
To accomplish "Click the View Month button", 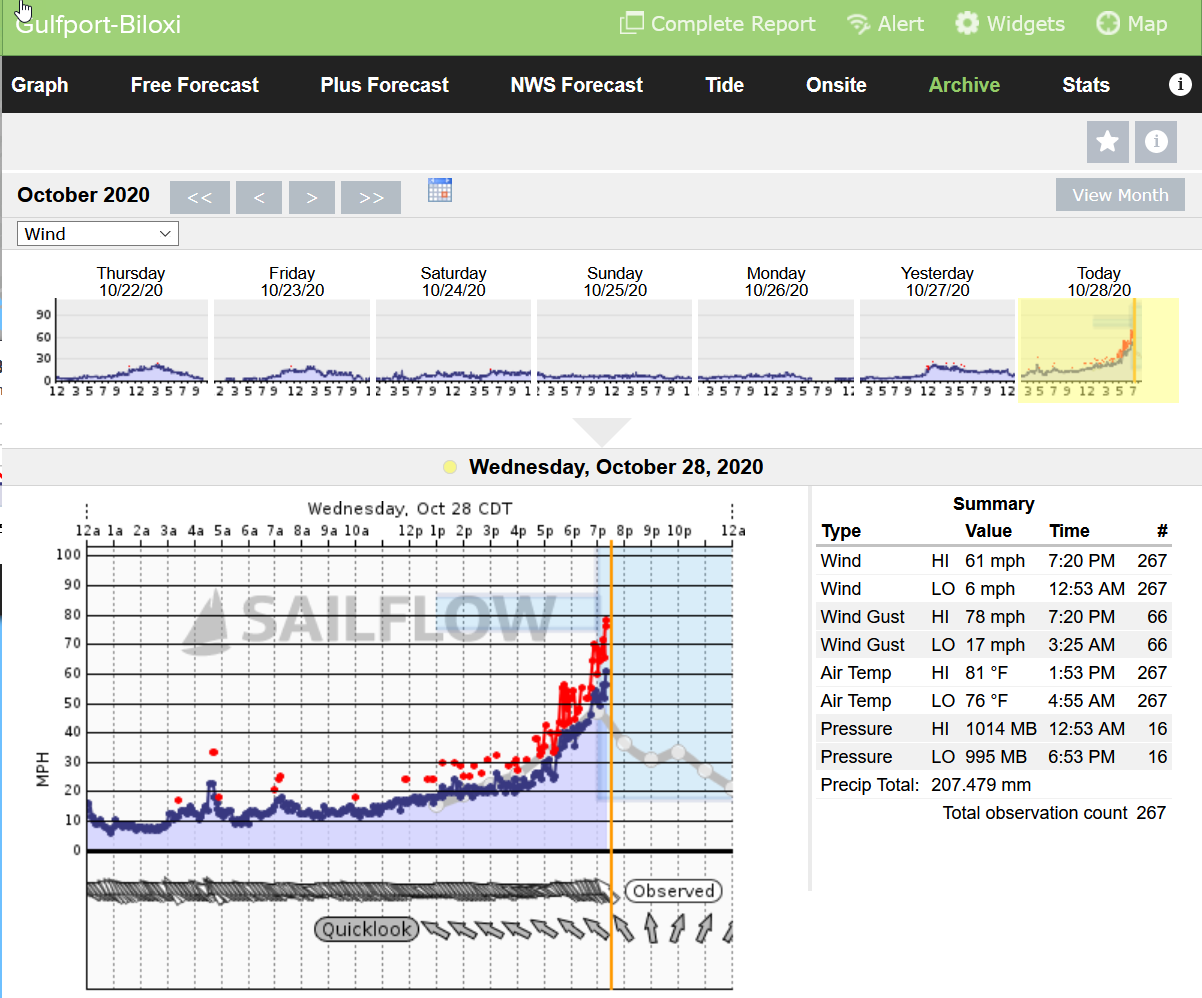I will 1120,195.
